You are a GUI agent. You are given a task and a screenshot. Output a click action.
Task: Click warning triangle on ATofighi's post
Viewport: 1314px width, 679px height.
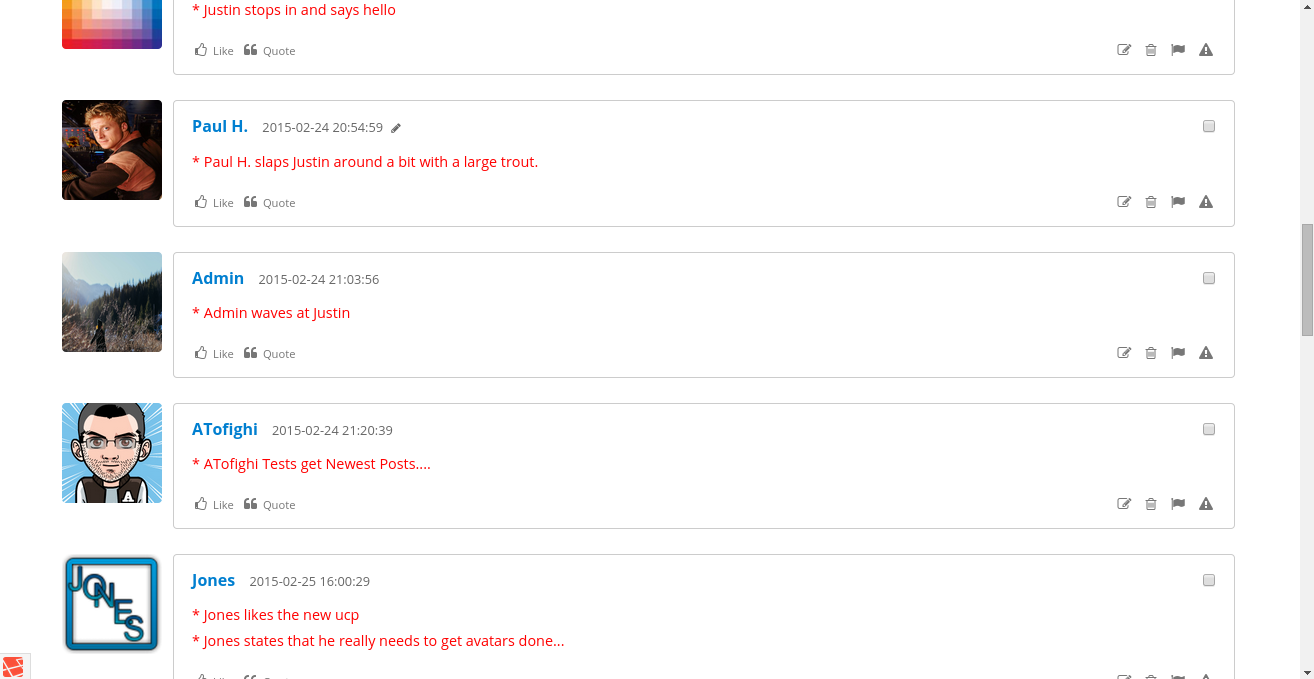tap(1206, 504)
